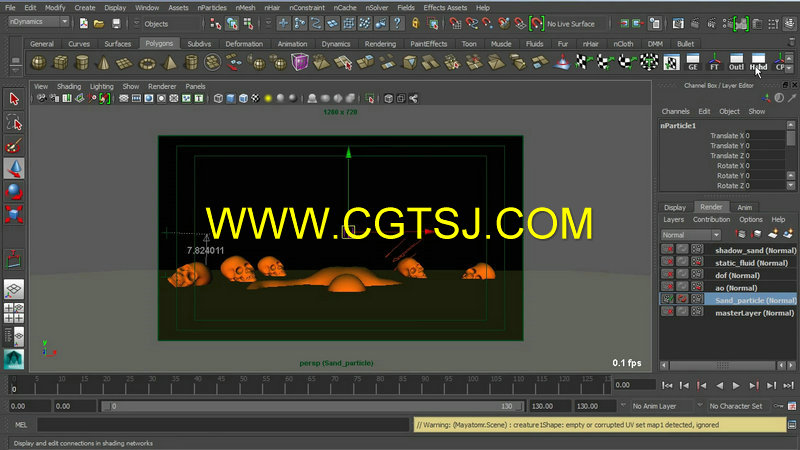Viewport: 800px width, 450px height.
Task: Open the Outl outliner shelf button
Action: pyautogui.click(x=736, y=62)
